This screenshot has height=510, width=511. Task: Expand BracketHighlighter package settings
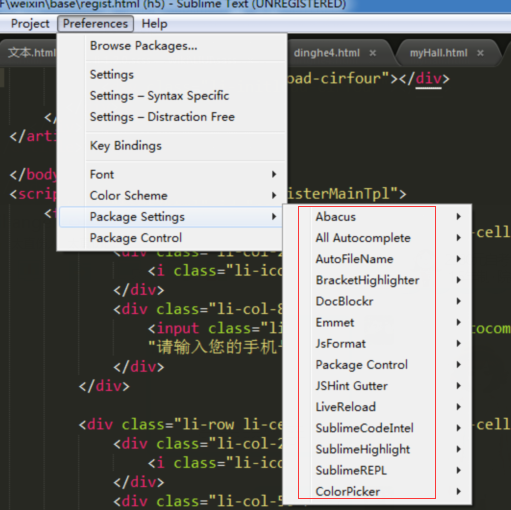point(377,280)
